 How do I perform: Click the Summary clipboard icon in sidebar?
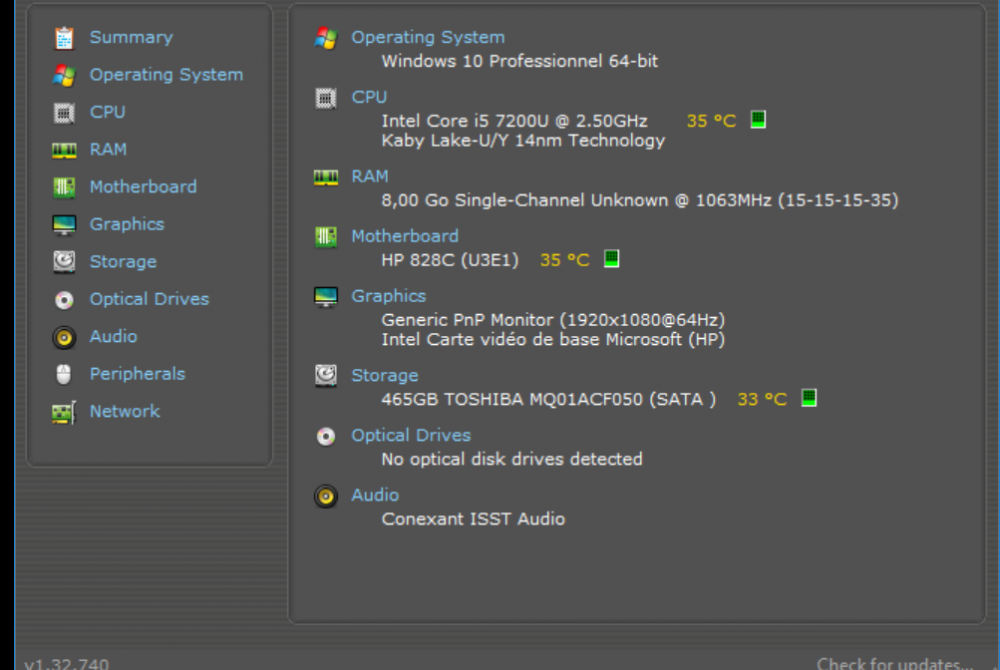pos(64,38)
